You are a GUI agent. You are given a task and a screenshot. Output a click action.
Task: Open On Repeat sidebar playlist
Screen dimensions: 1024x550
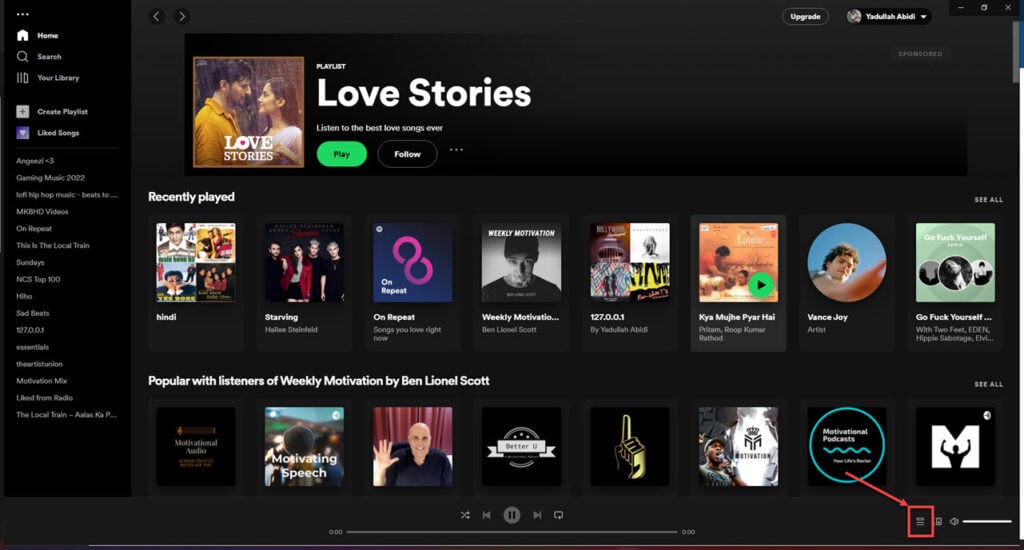[x=34, y=229]
